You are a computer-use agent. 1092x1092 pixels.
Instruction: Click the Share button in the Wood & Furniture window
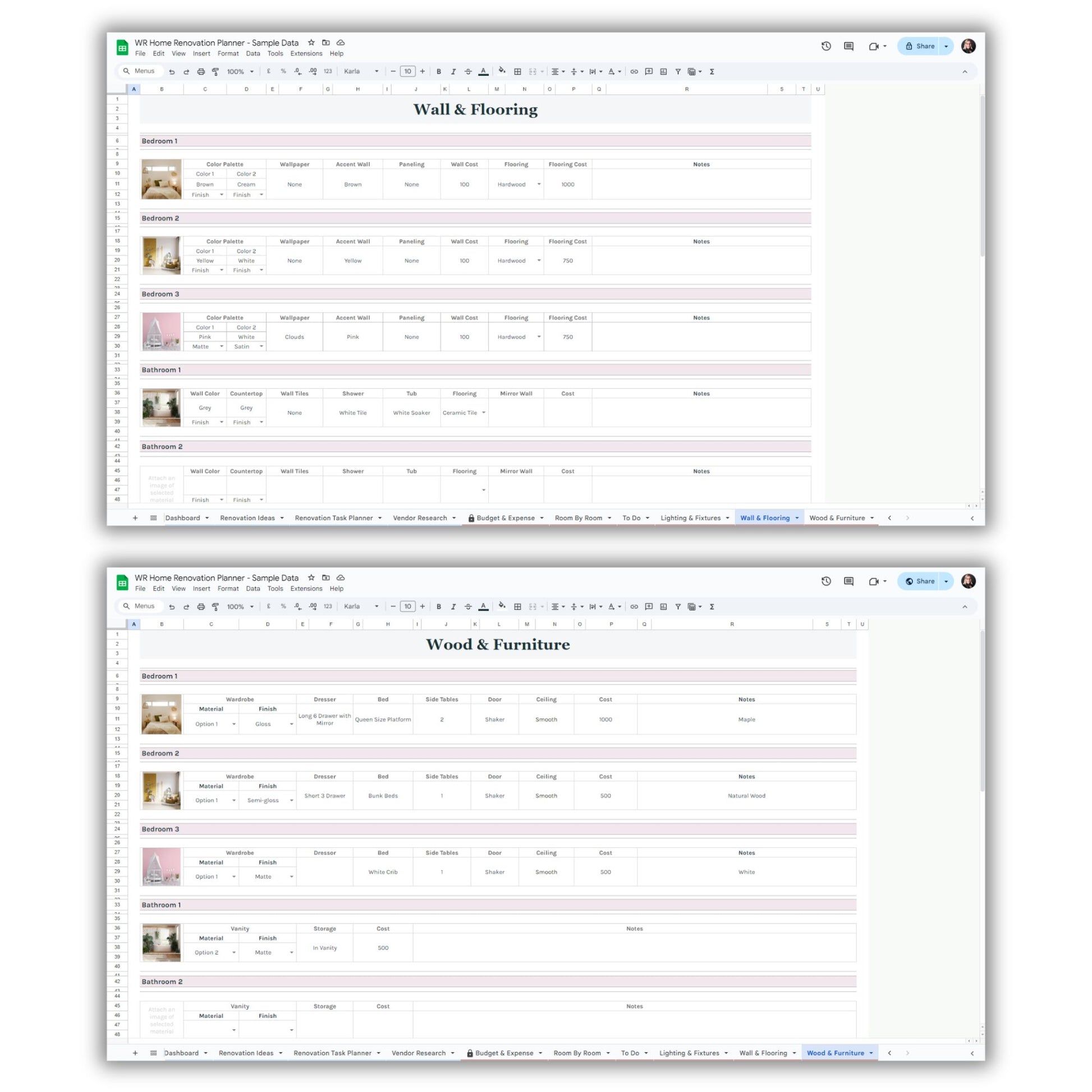coord(920,581)
